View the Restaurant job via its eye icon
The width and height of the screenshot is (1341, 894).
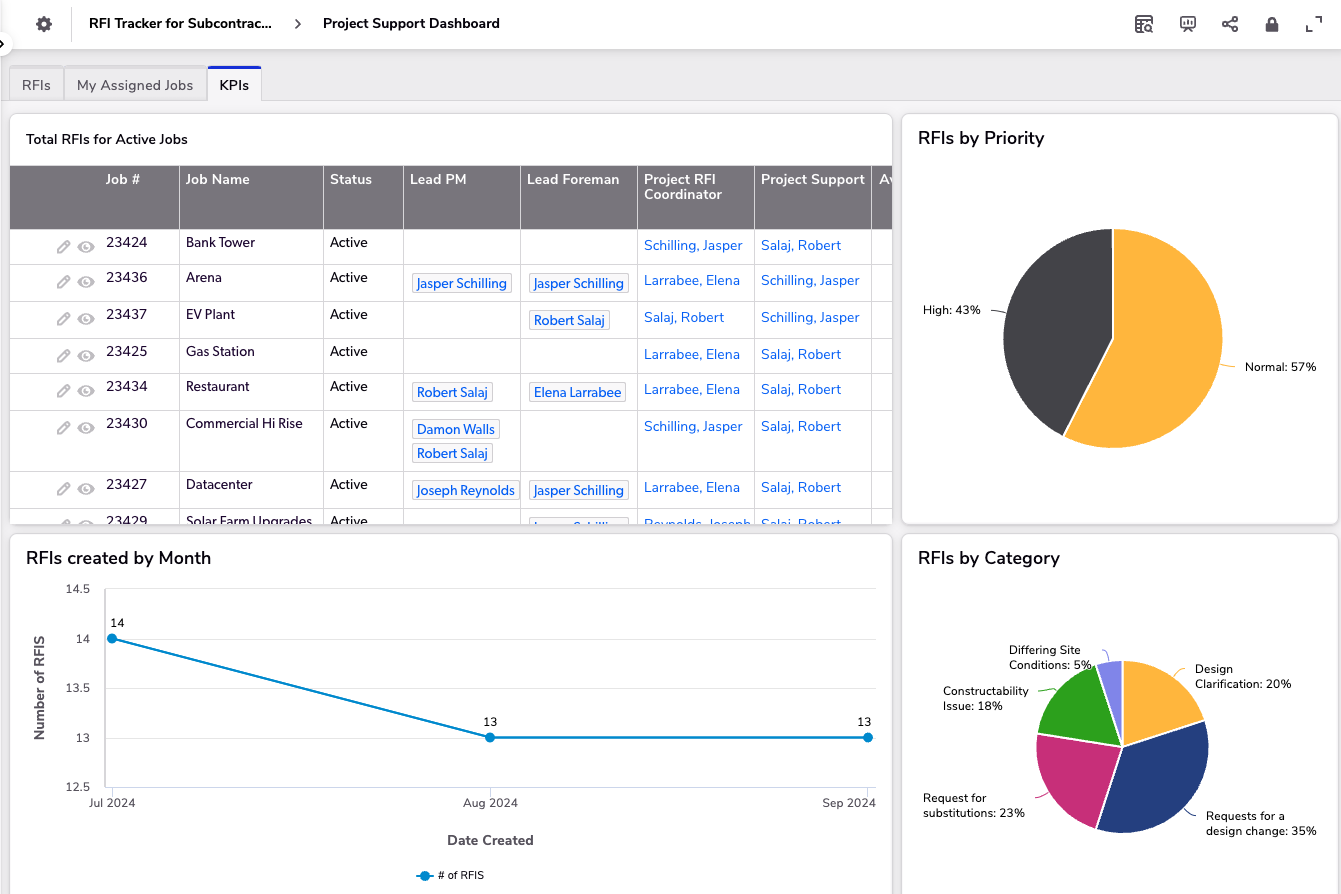(85, 390)
